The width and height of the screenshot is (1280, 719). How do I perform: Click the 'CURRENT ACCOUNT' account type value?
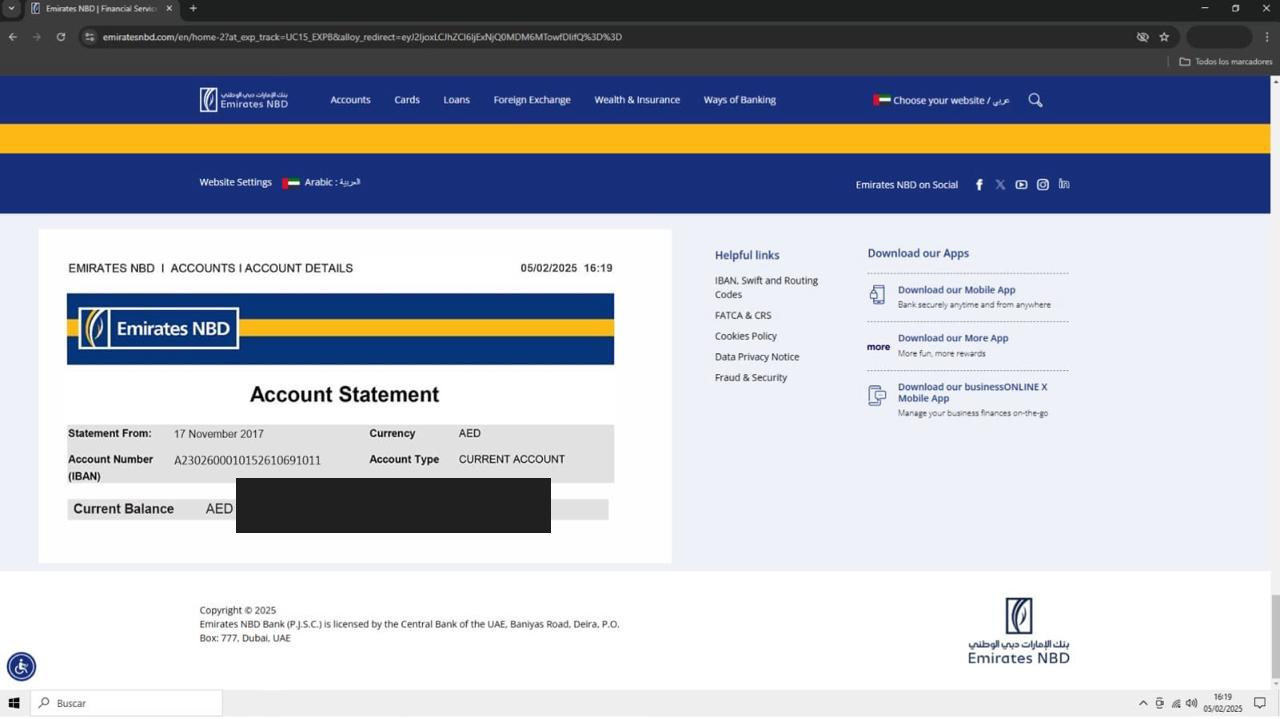pos(512,459)
